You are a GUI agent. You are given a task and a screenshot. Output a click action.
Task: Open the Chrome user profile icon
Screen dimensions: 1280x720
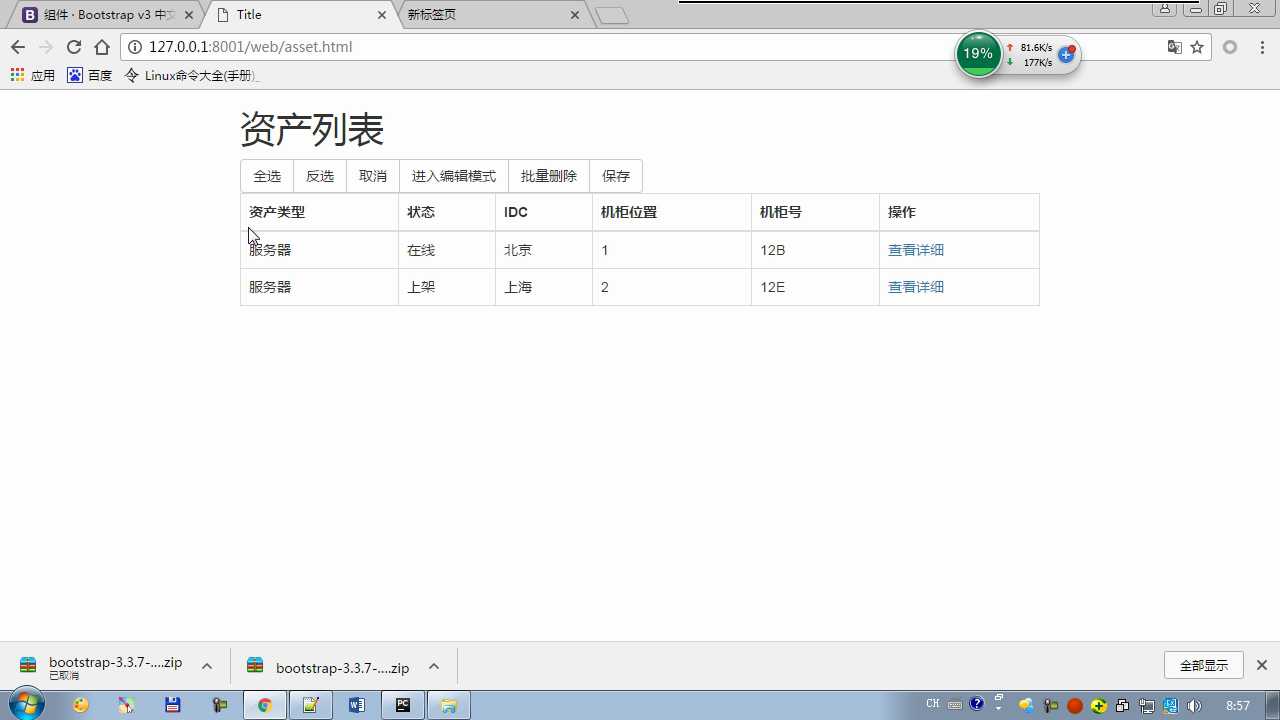point(1165,9)
